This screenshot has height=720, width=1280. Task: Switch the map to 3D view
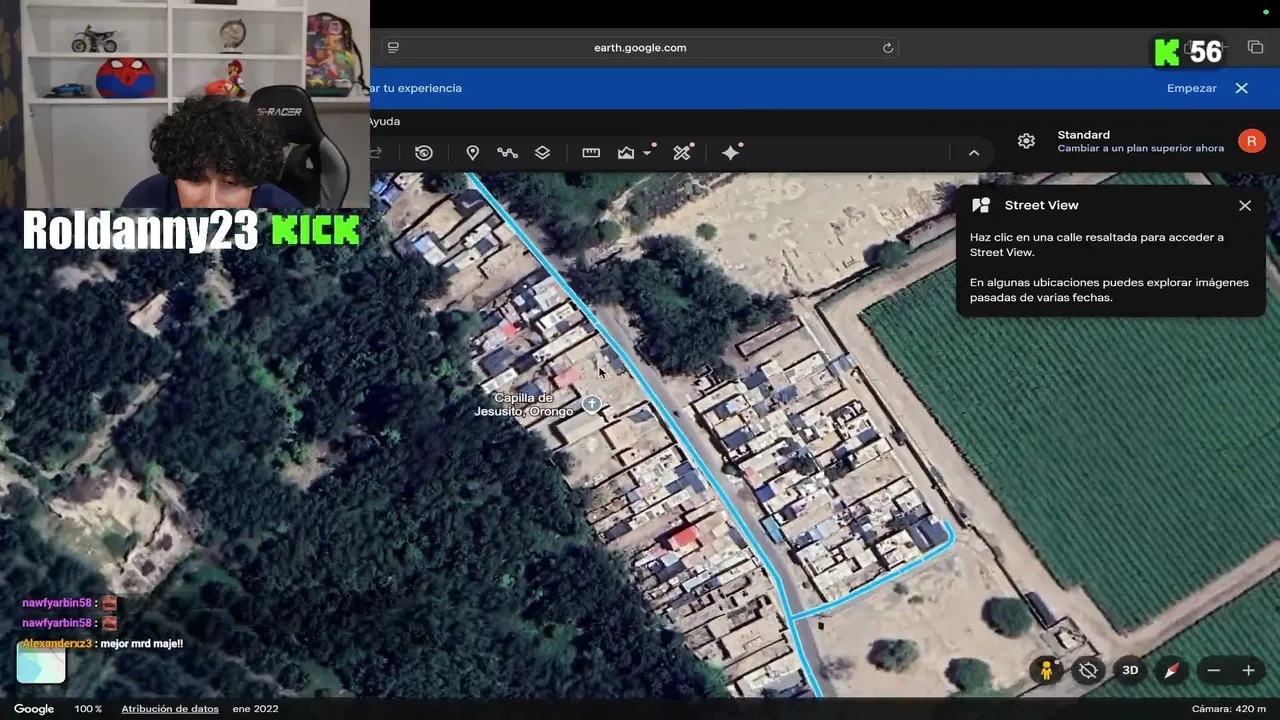(1130, 670)
